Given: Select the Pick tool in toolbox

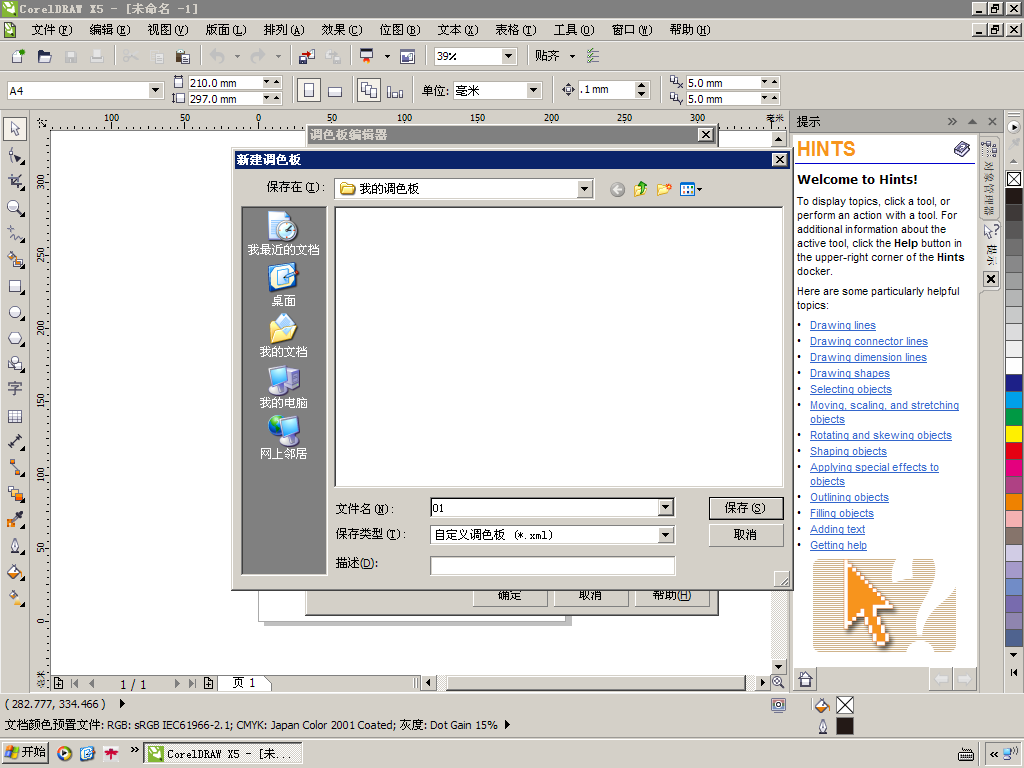Looking at the screenshot, I should pyautogui.click(x=14, y=129).
